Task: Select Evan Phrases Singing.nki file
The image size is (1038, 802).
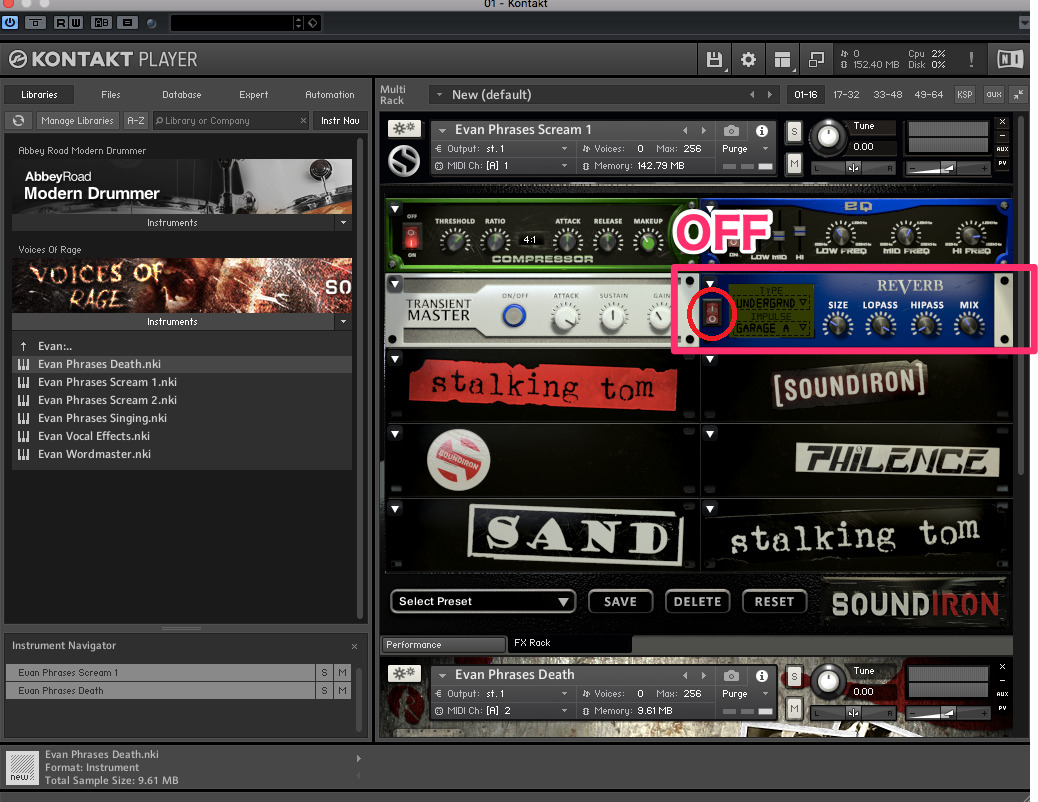Action: click(x=102, y=418)
